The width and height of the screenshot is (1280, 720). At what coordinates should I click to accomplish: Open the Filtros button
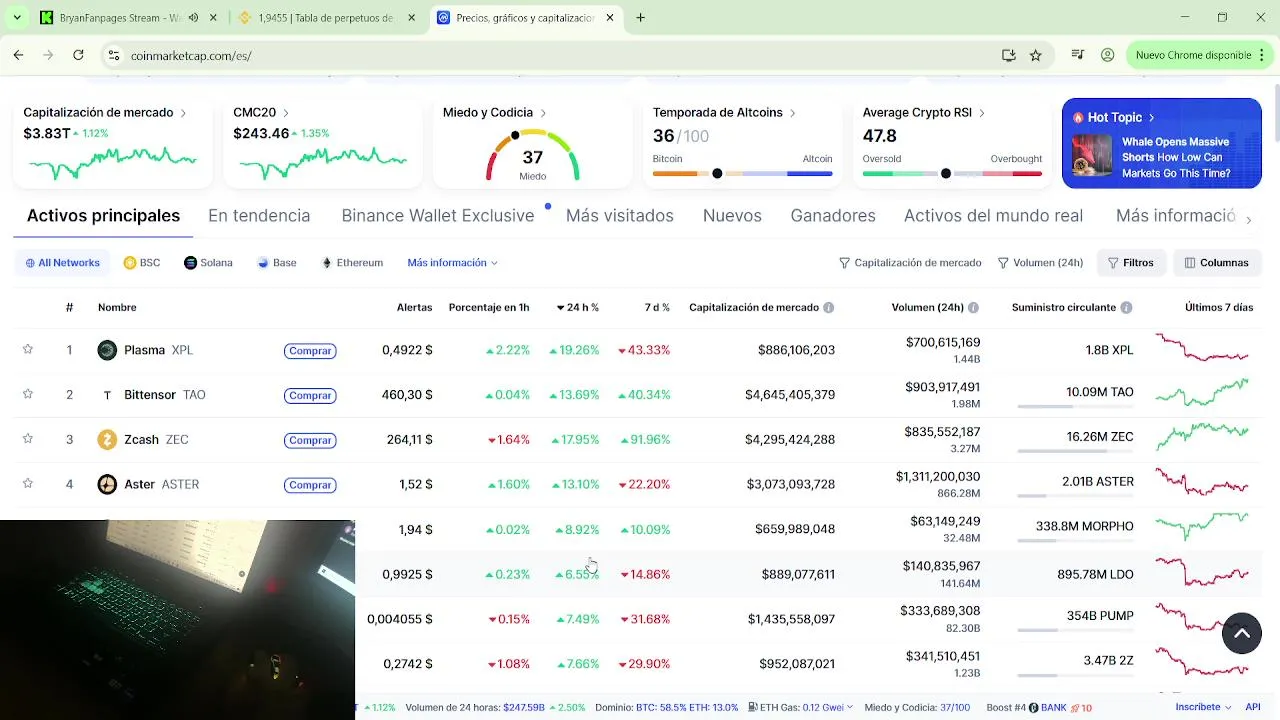1131,263
